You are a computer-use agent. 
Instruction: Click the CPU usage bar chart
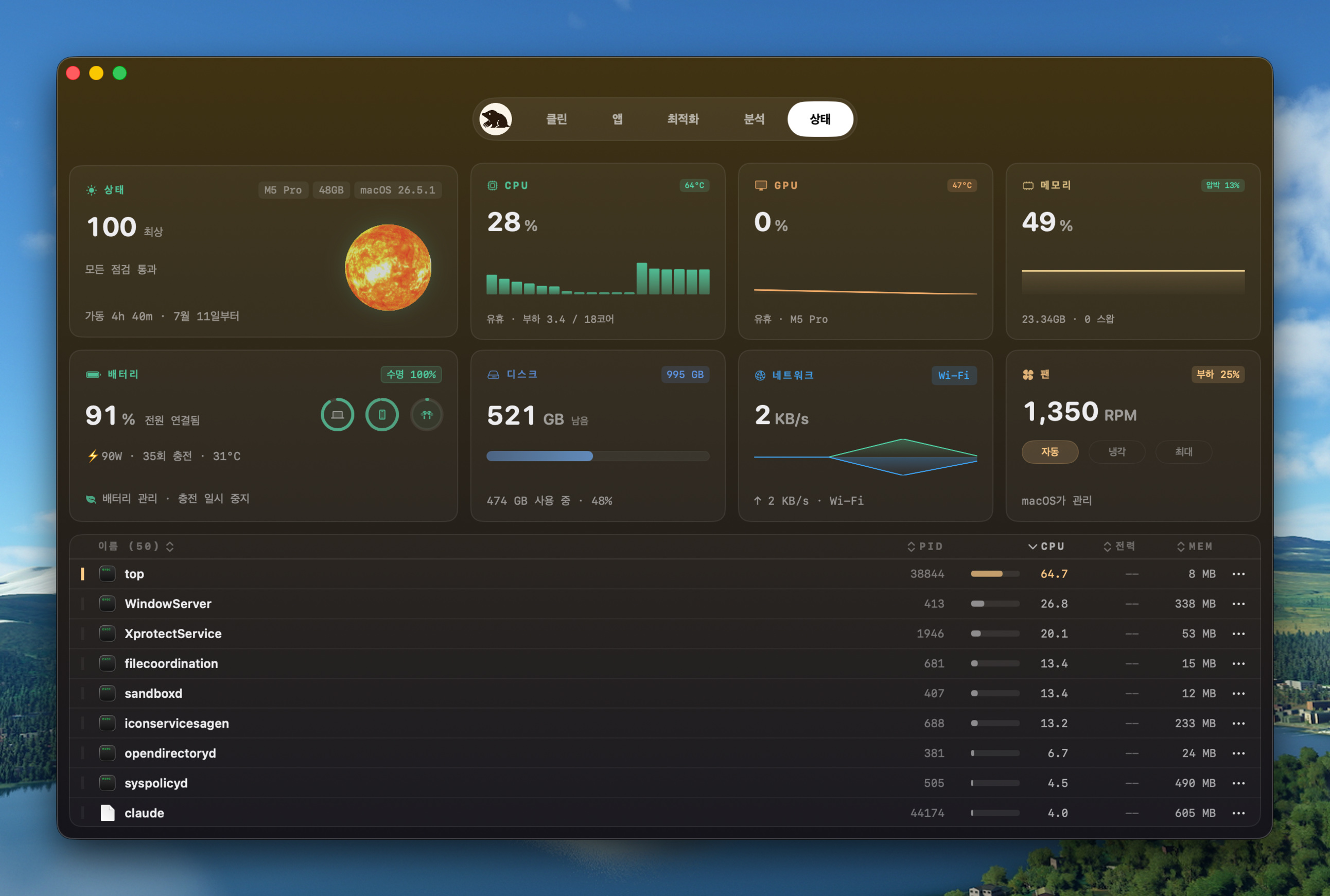(x=598, y=278)
